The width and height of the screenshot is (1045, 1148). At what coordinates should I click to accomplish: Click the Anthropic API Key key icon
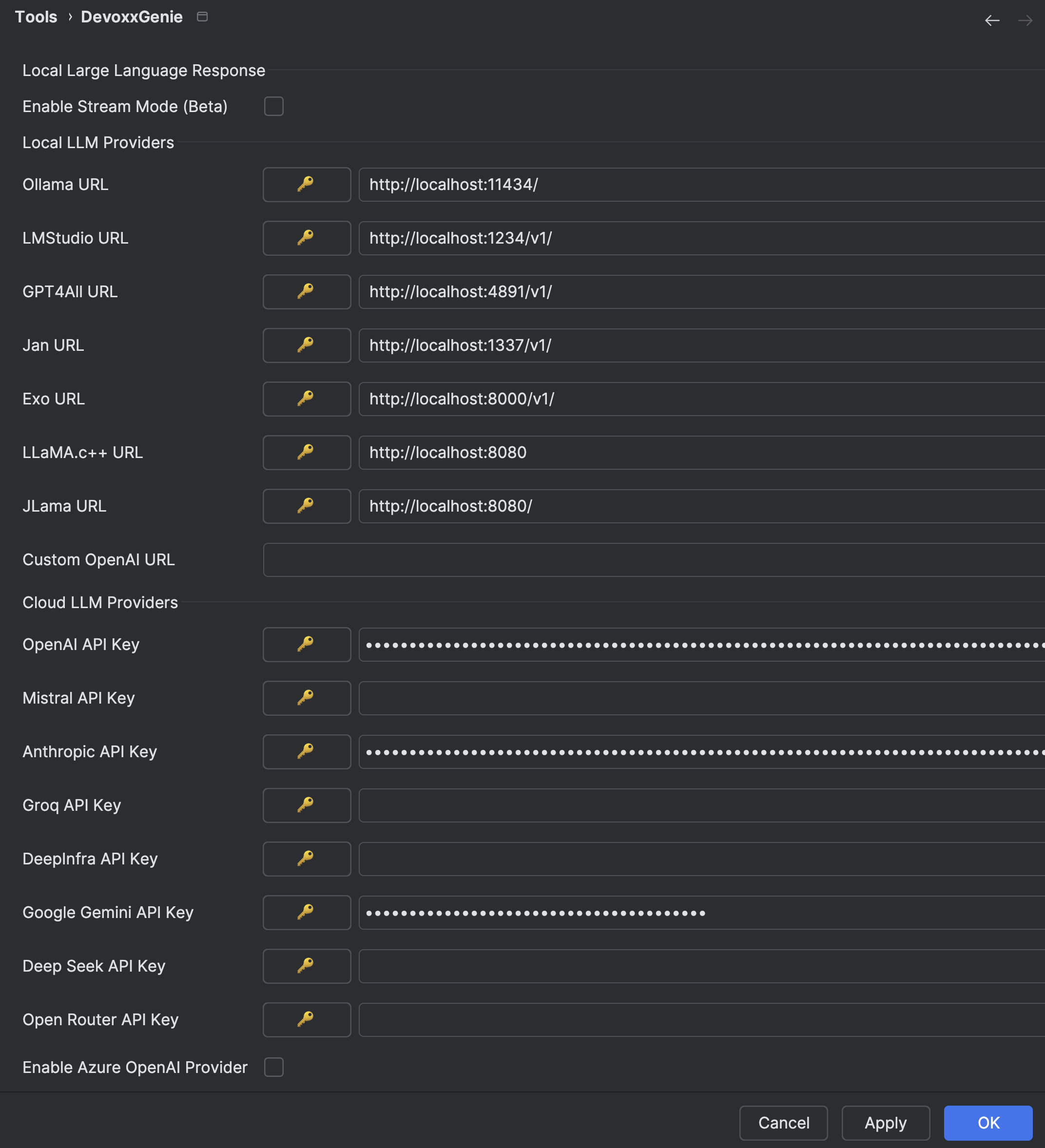click(307, 752)
